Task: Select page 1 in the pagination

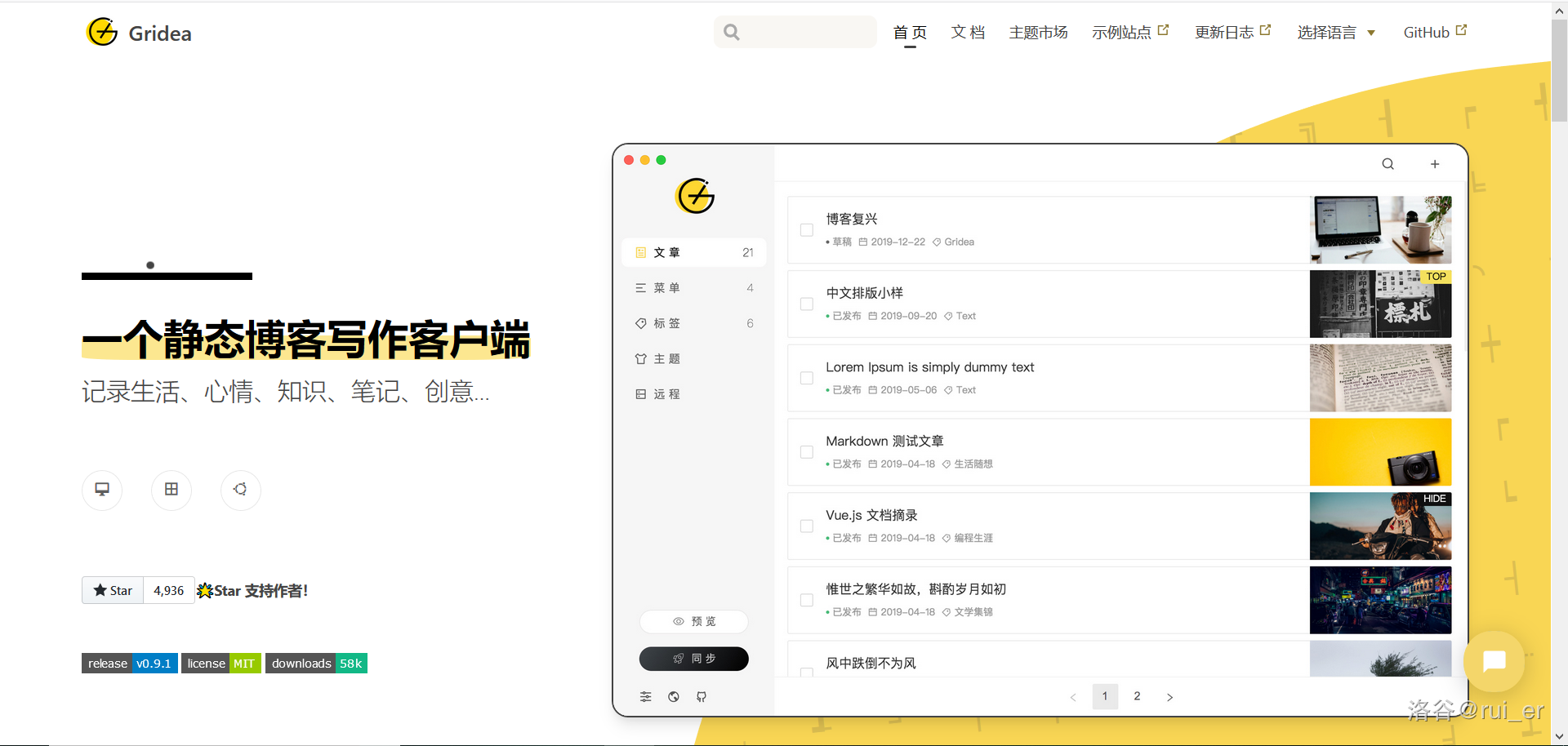Action: coord(1105,696)
